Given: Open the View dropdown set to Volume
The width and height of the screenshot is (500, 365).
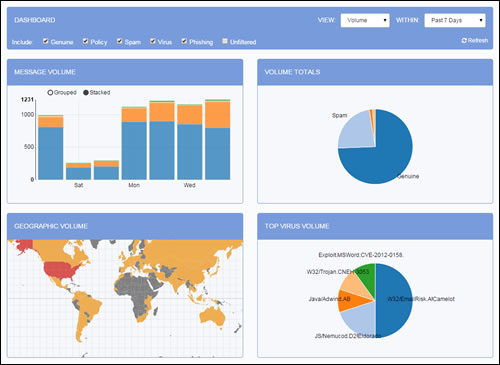Looking at the screenshot, I should pyautogui.click(x=365, y=20).
